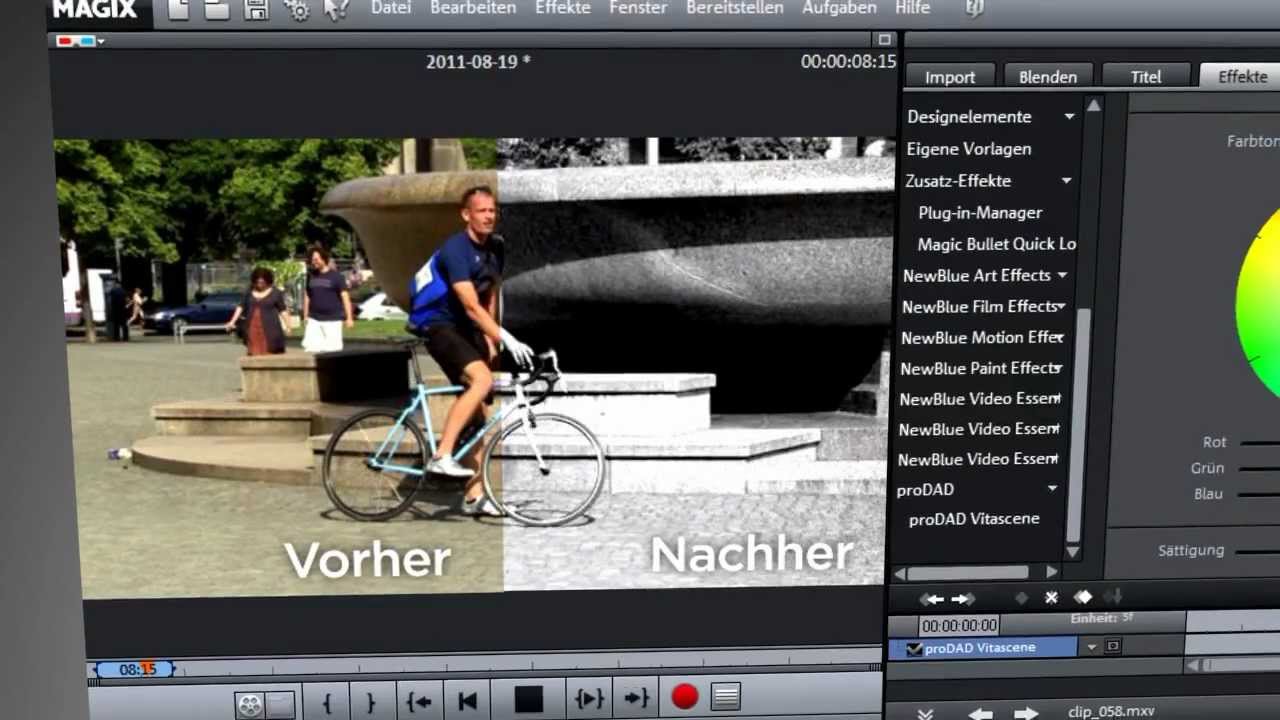Jump to next keyframe arrow

(x=962, y=598)
